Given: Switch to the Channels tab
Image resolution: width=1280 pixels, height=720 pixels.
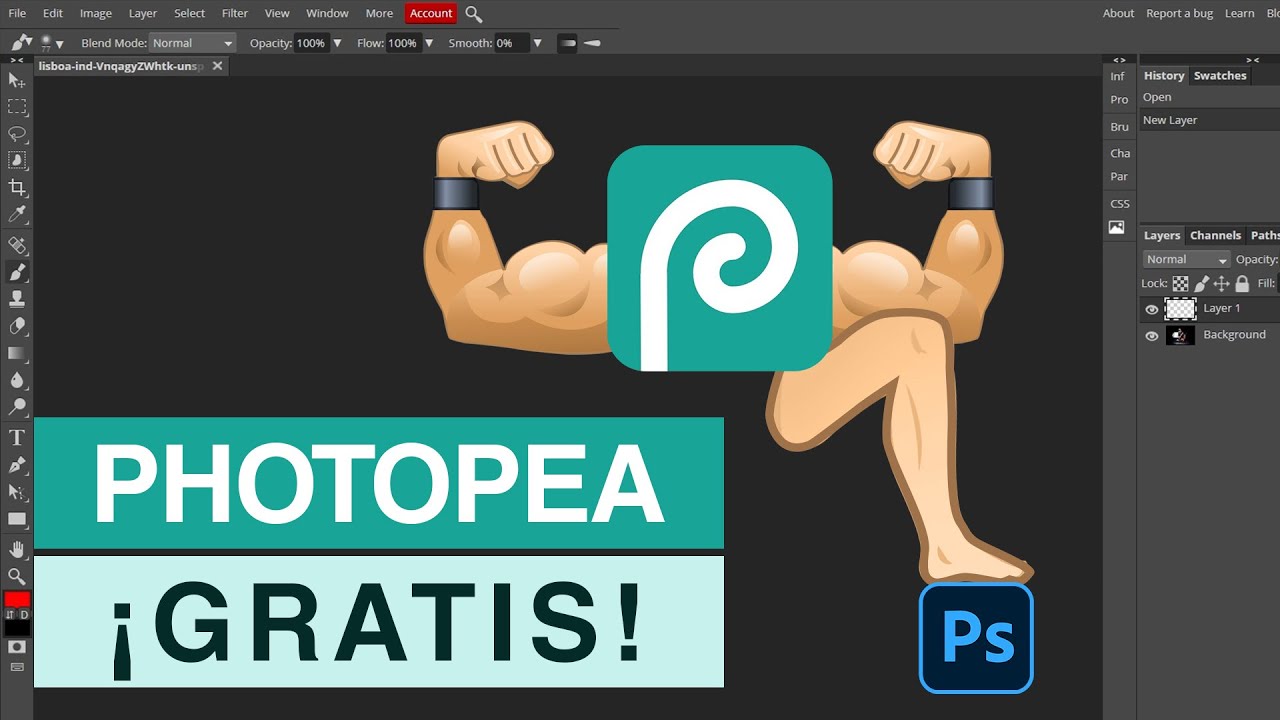Looking at the screenshot, I should click(1215, 236).
